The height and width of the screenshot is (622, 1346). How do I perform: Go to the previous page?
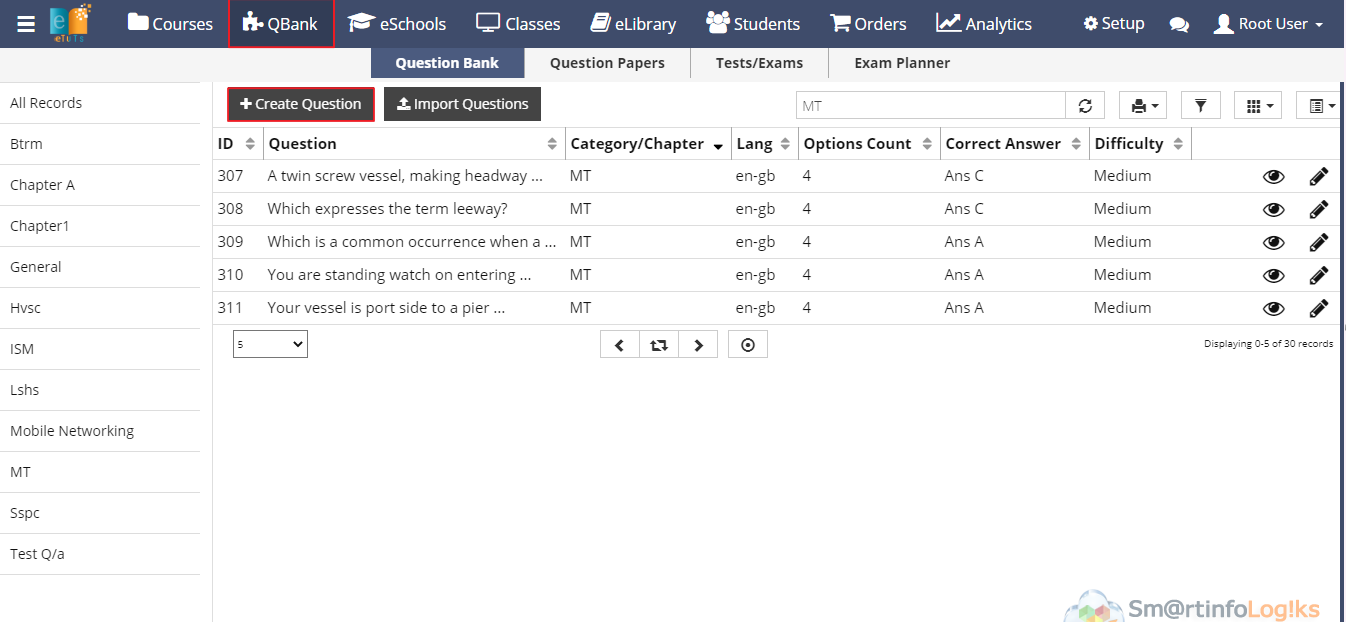point(619,345)
